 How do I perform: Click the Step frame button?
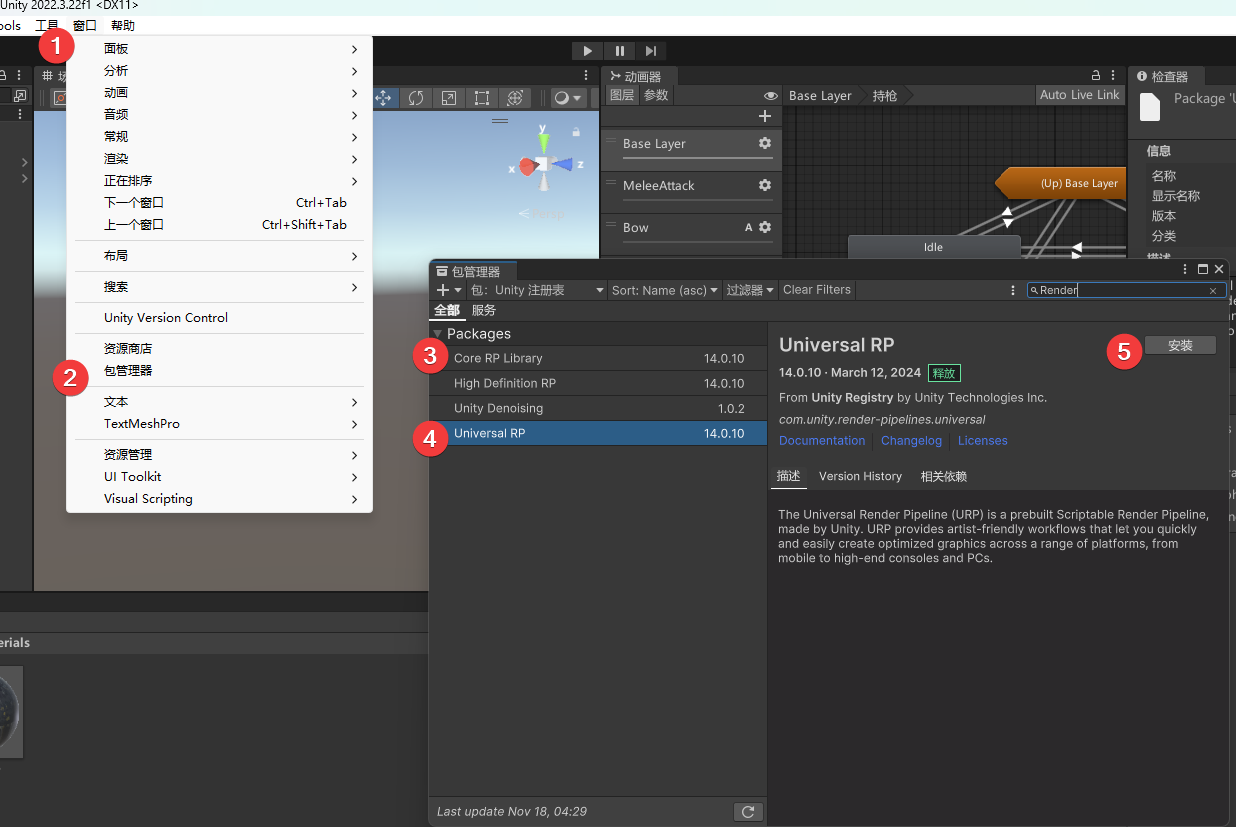(x=651, y=51)
